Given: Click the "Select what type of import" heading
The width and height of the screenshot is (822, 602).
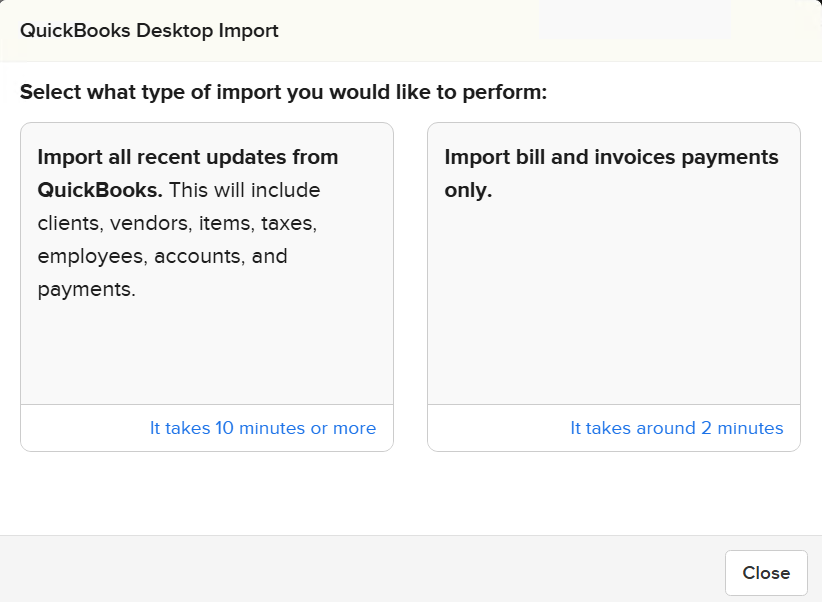Looking at the screenshot, I should click(x=283, y=93).
